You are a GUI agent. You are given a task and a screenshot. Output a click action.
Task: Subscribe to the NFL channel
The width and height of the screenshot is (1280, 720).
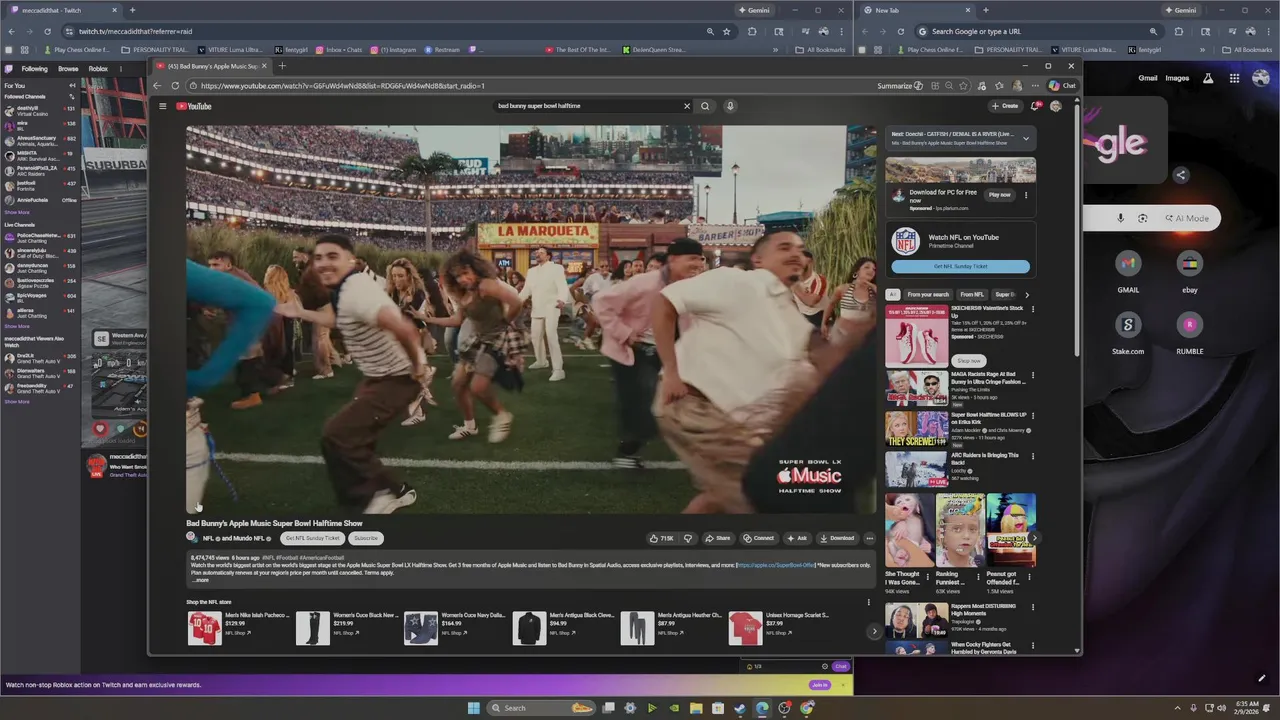pos(366,538)
